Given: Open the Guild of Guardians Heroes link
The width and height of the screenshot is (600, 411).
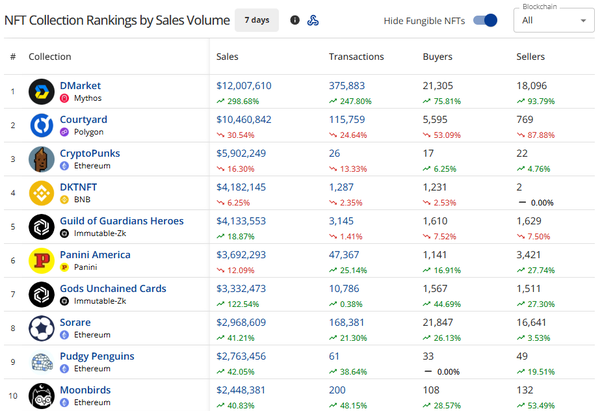Looking at the screenshot, I should pos(122,221).
